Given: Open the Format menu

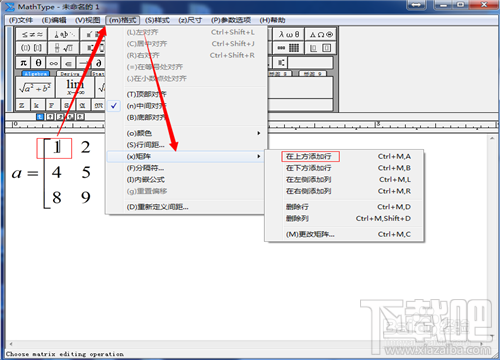Looking at the screenshot, I should tap(123, 20).
